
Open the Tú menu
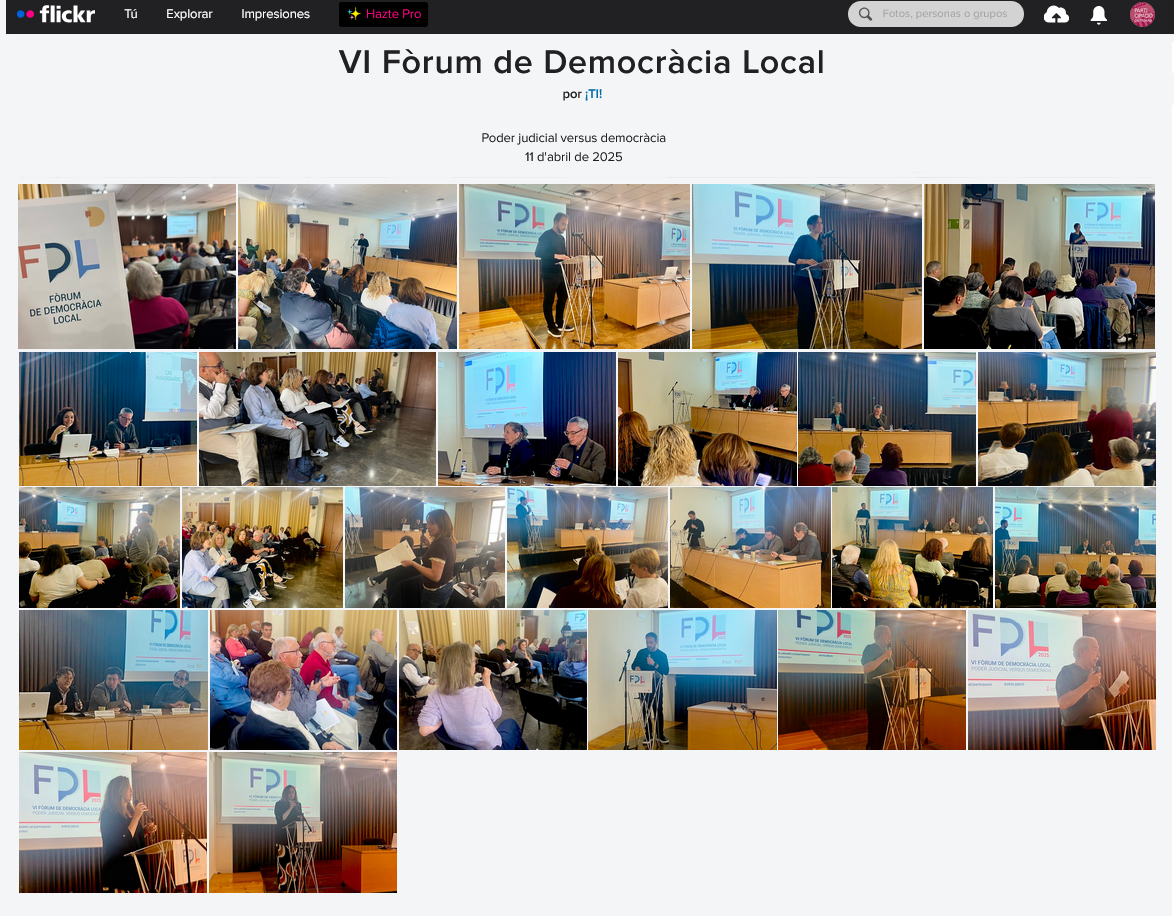click(x=131, y=14)
